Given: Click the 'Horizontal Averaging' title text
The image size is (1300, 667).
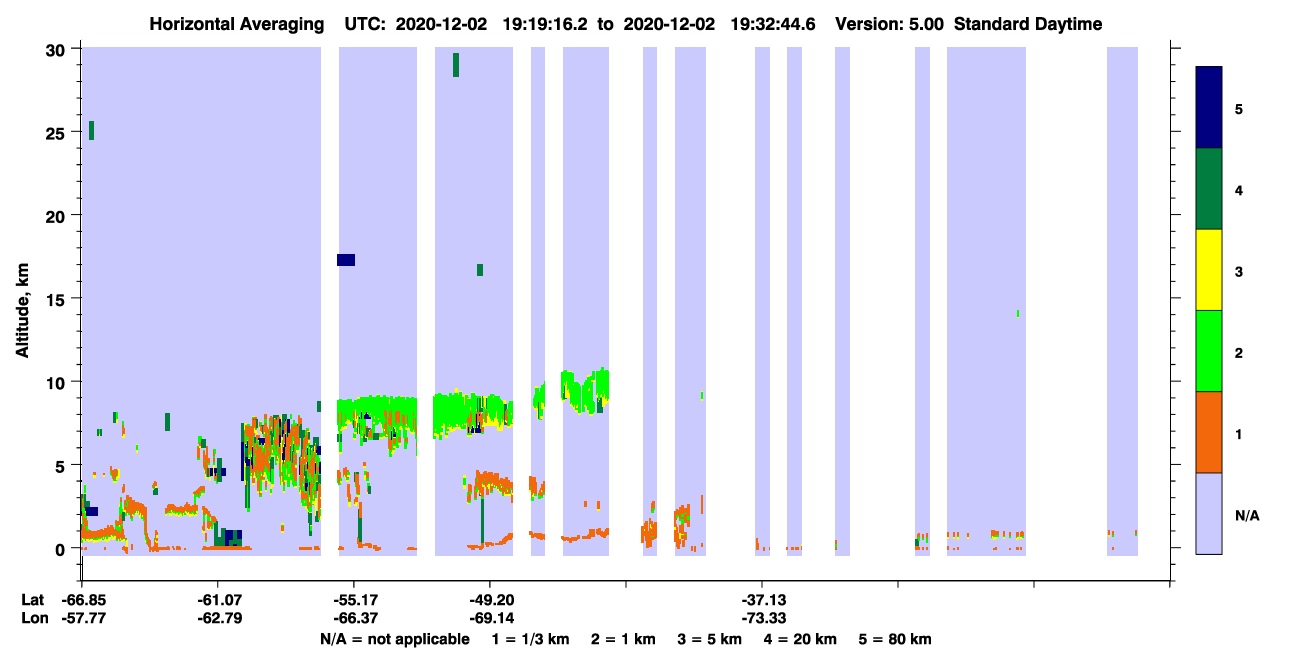Looking at the screenshot, I should [238, 24].
